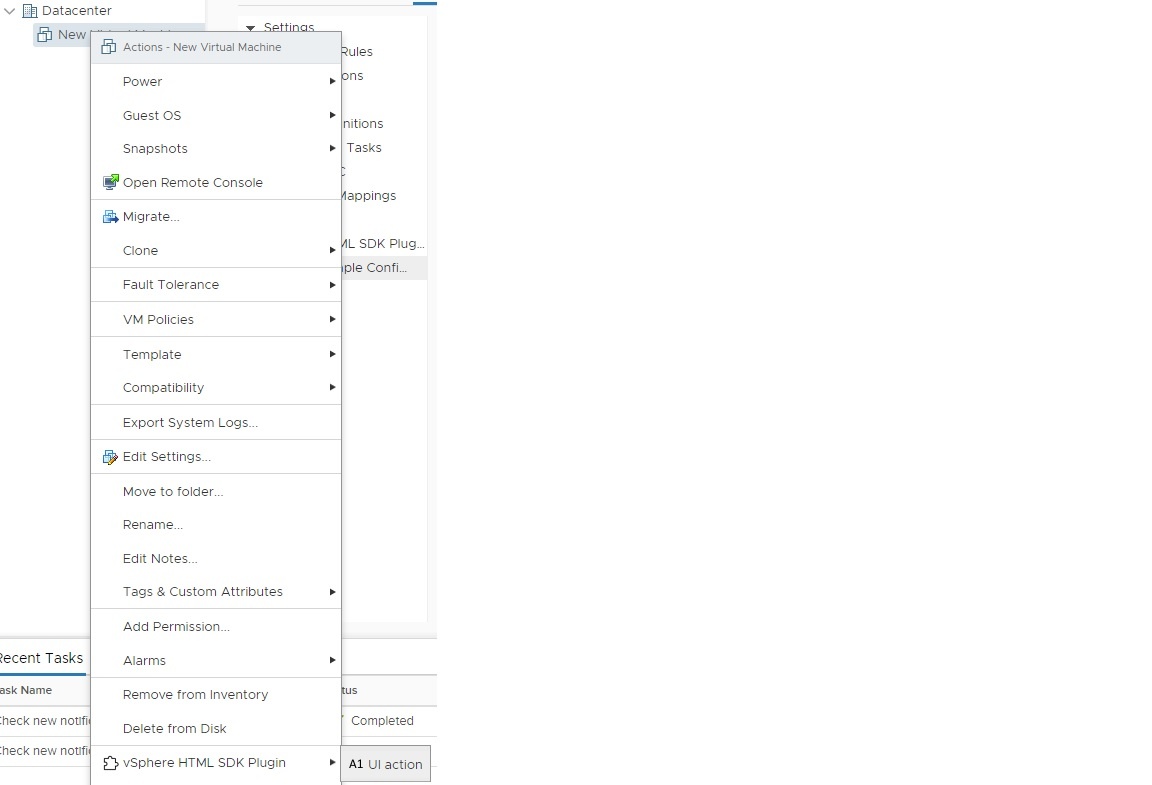Expand the Snapshots submenu arrow
The height and width of the screenshot is (785, 1152).
point(332,148)
